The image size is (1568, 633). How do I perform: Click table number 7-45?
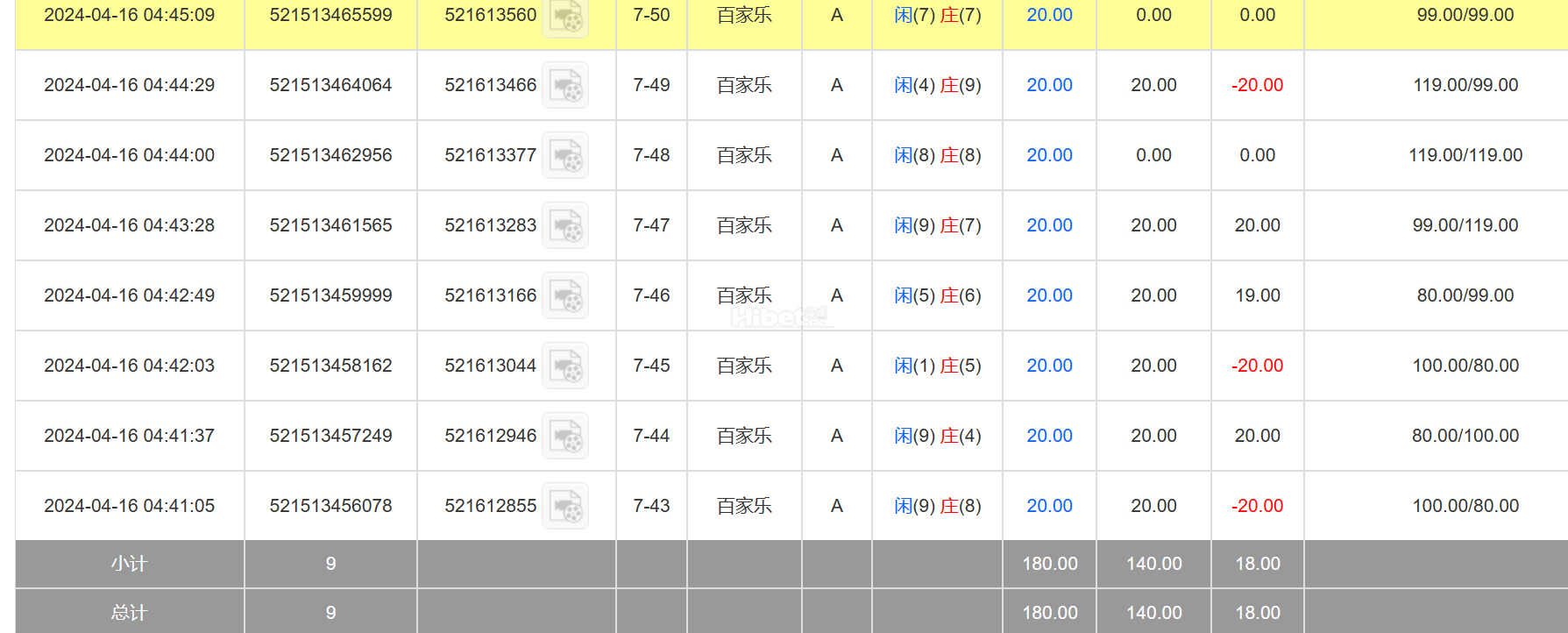pos(651,366)
